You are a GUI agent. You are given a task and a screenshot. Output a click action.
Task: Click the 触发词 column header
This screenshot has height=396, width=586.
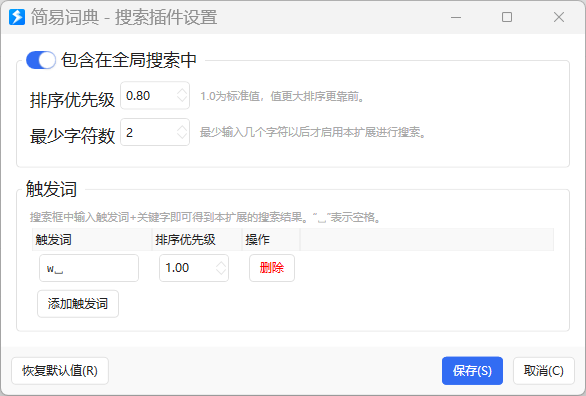[x=92, y=240]
